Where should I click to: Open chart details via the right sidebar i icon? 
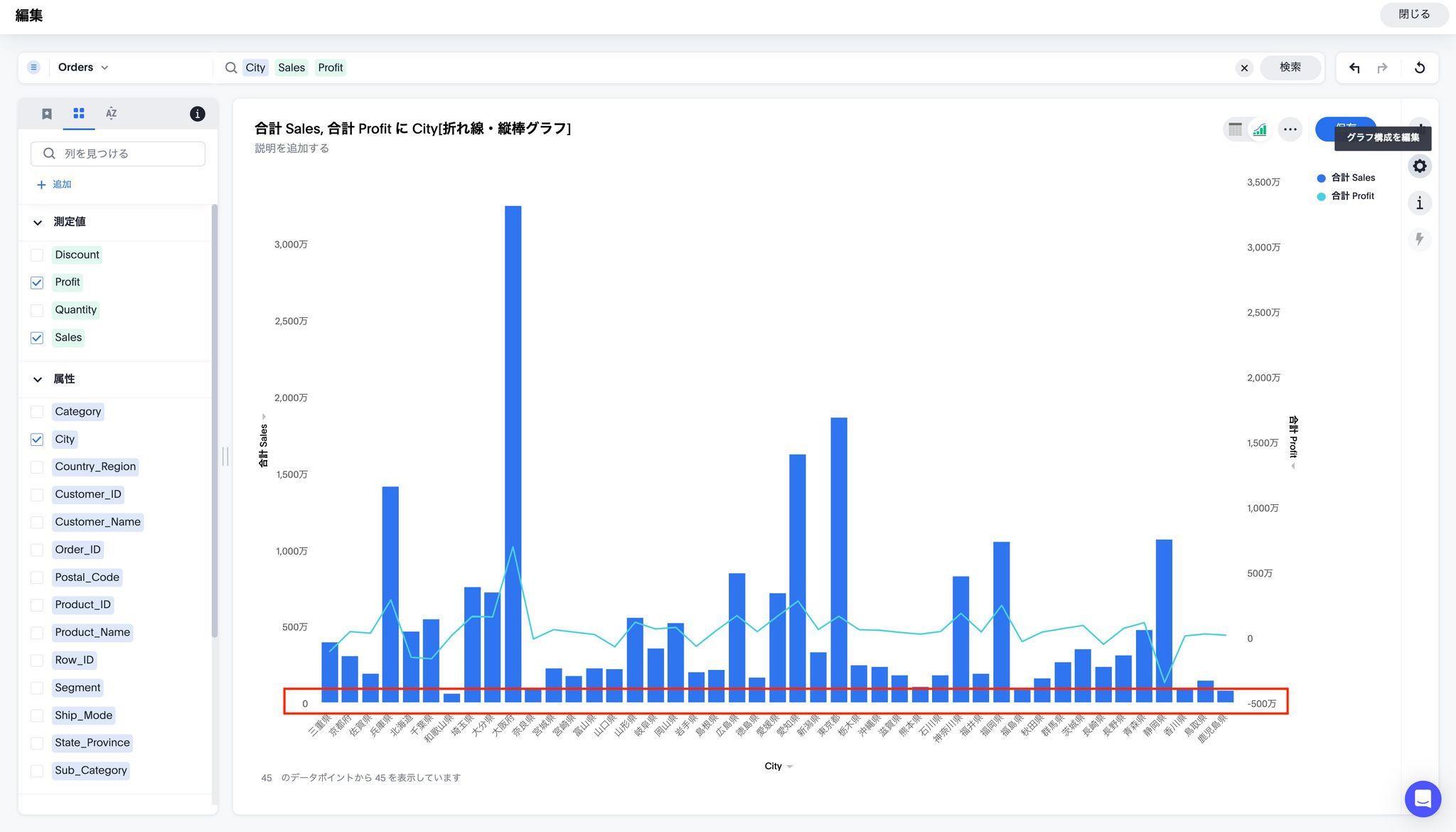tap(1420, 203)
